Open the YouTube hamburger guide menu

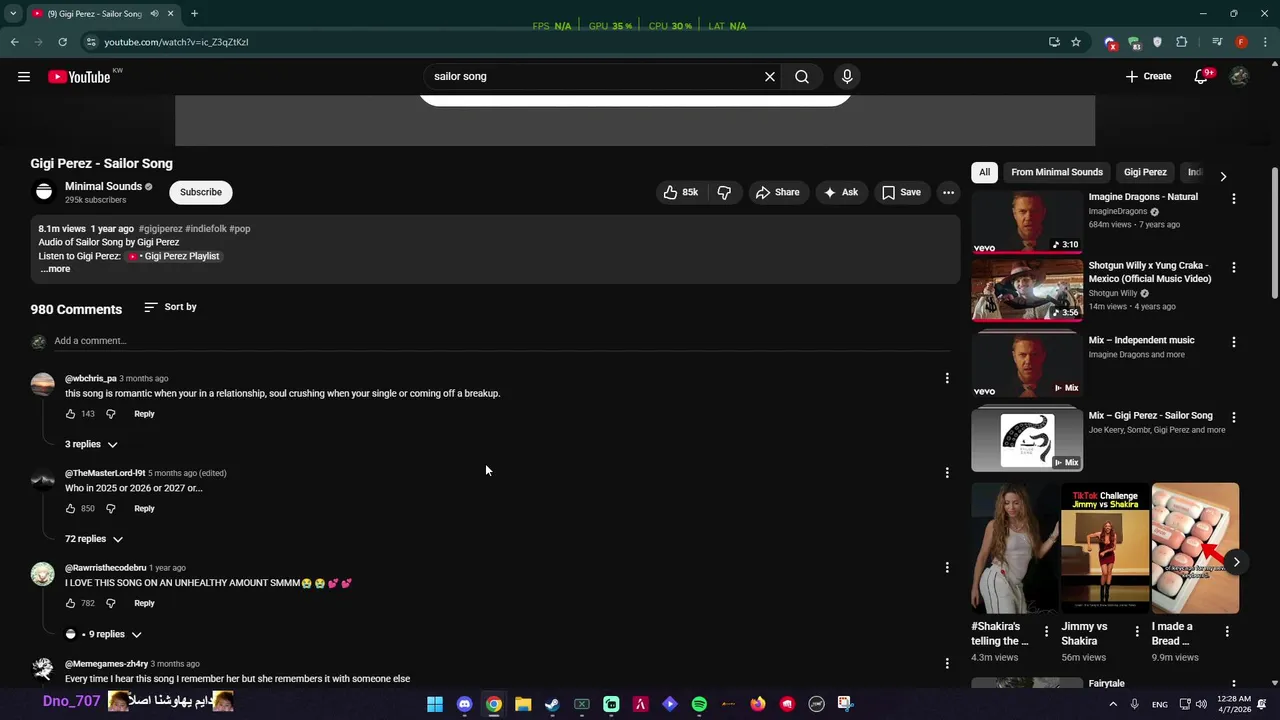pos(24,77)
